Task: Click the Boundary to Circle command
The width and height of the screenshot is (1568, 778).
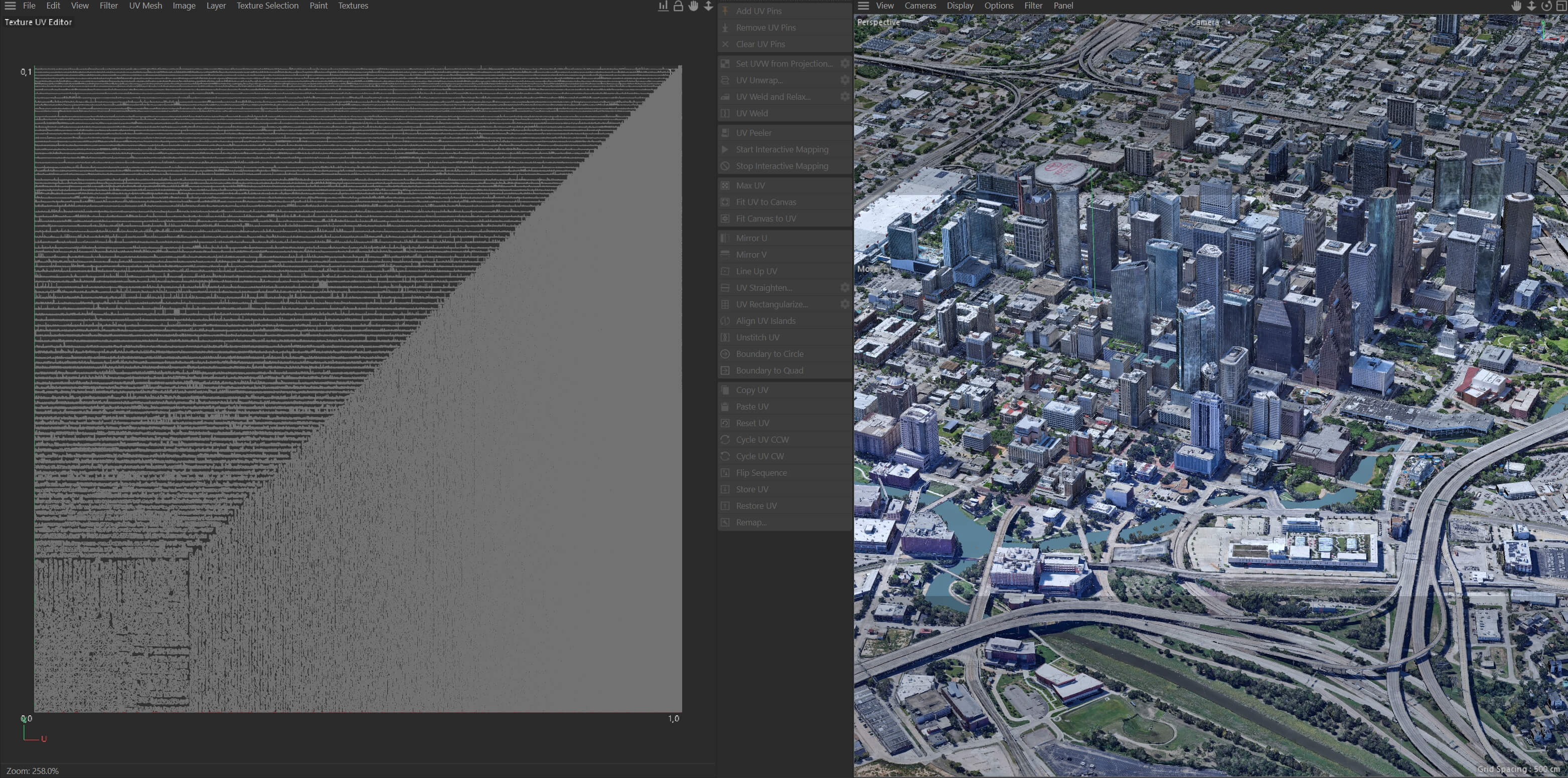Action: tap(785, 353)
